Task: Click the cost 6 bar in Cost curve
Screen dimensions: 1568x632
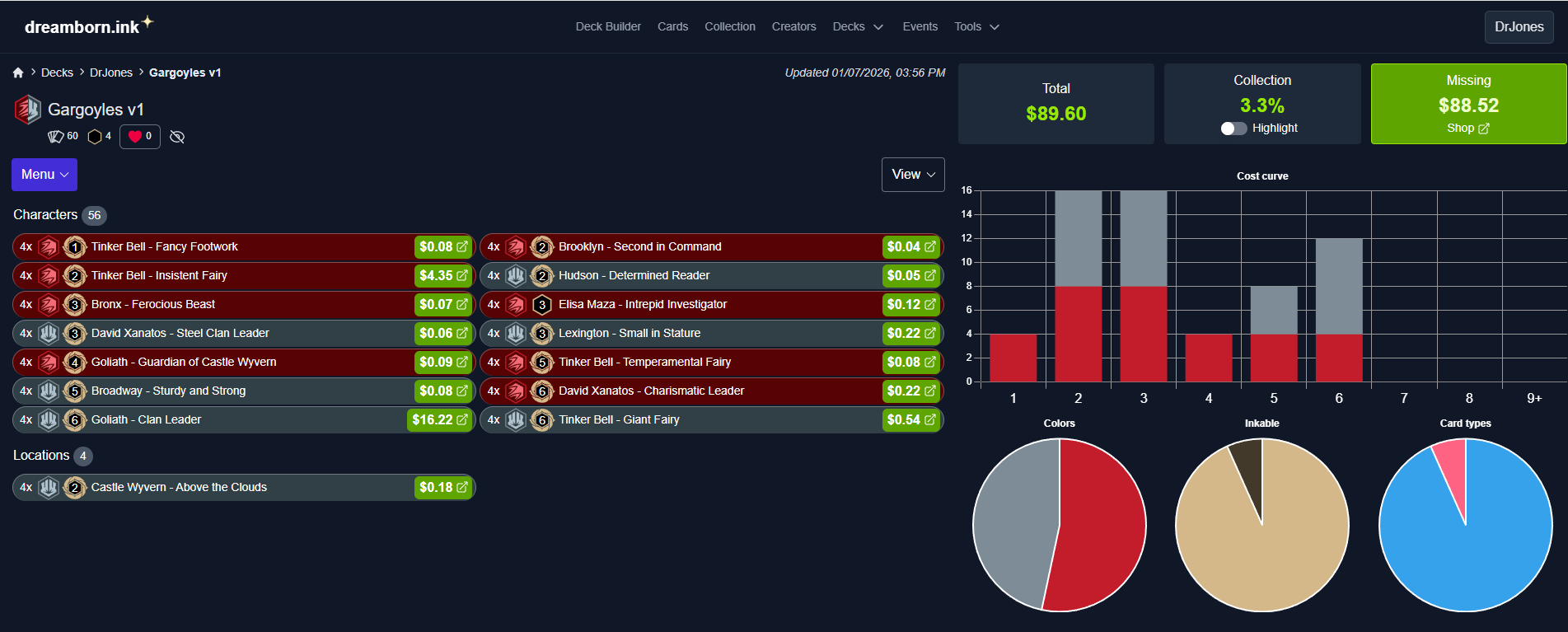Action: [1339, 310]
